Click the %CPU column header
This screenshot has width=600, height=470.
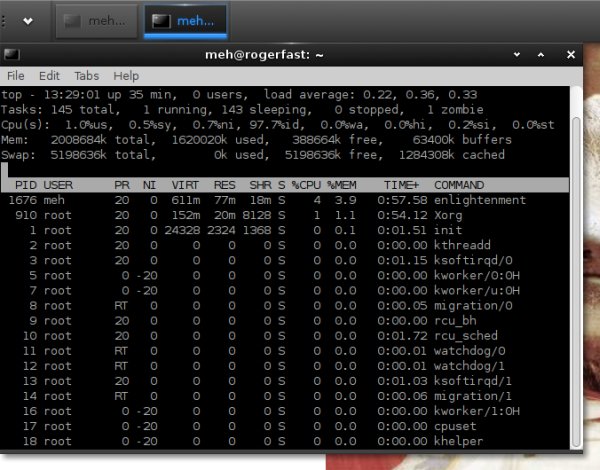click(307, 185)
